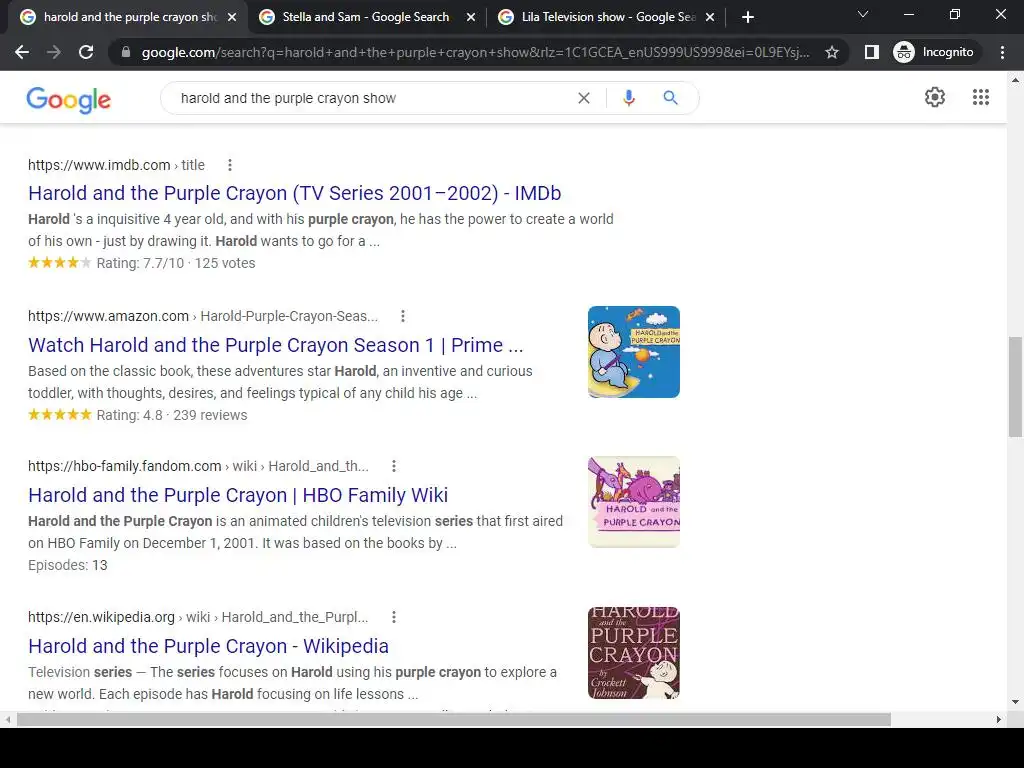
Task: Start voice search with microphone
Action: pyautogui.click(x=628, y=98)
